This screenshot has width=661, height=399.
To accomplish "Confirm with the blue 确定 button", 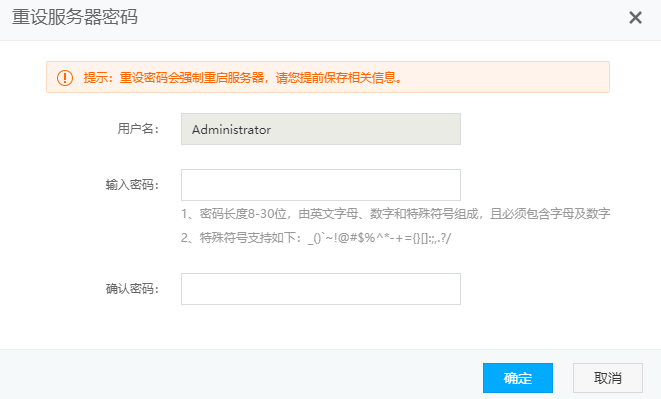I will coord(518,378).
